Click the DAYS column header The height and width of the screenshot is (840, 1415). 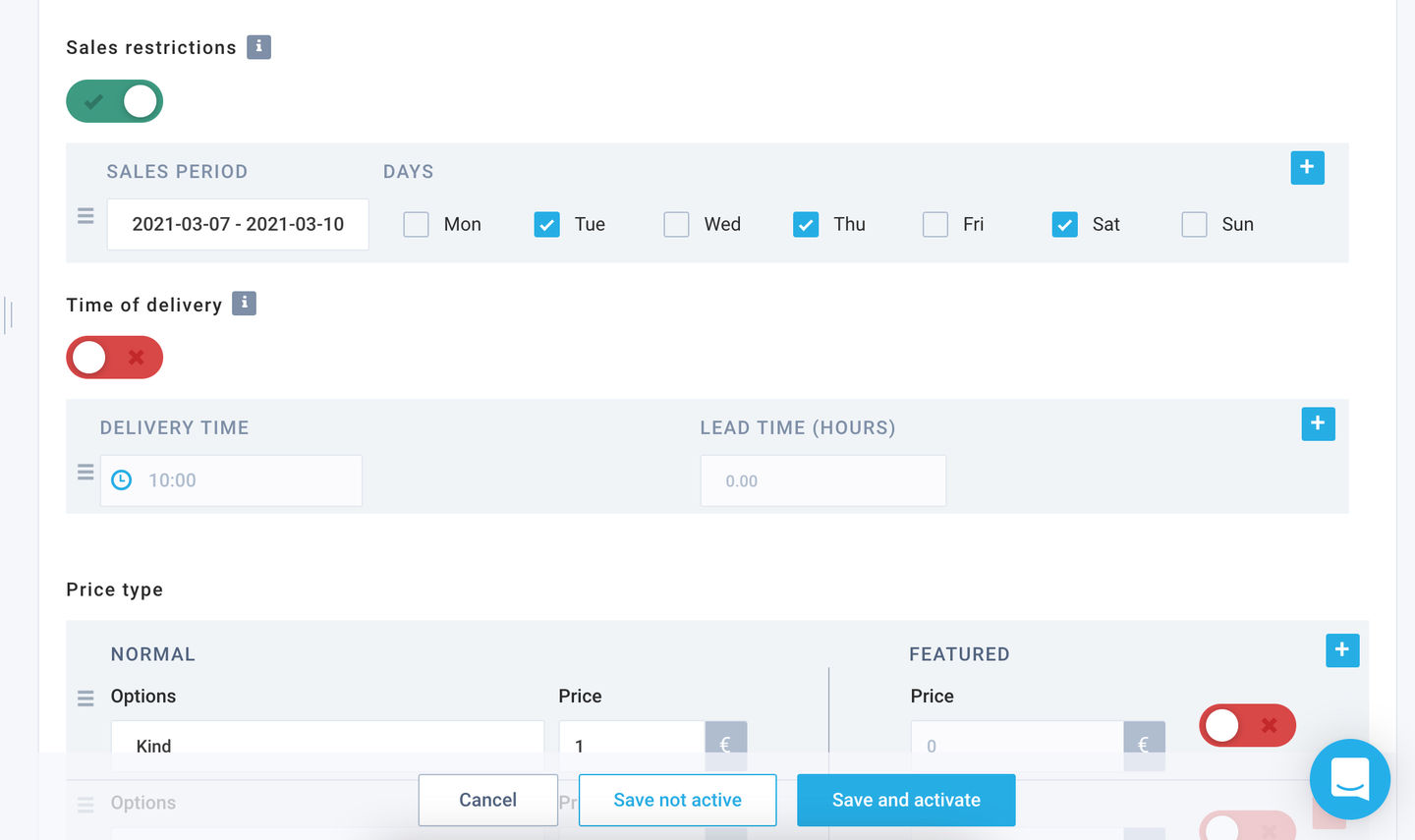tap(409, 171)
